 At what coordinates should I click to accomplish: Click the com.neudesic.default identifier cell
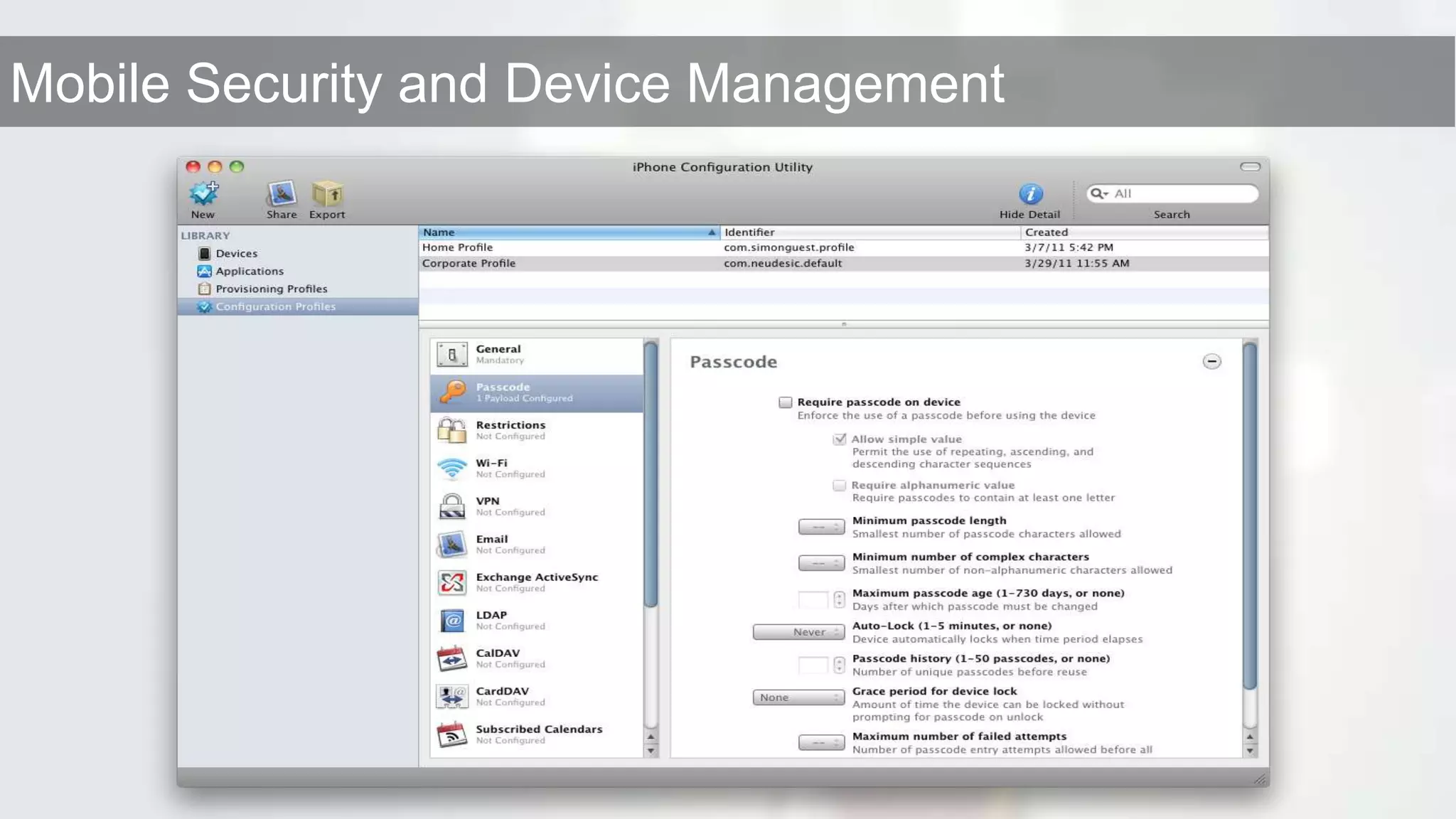783,263
